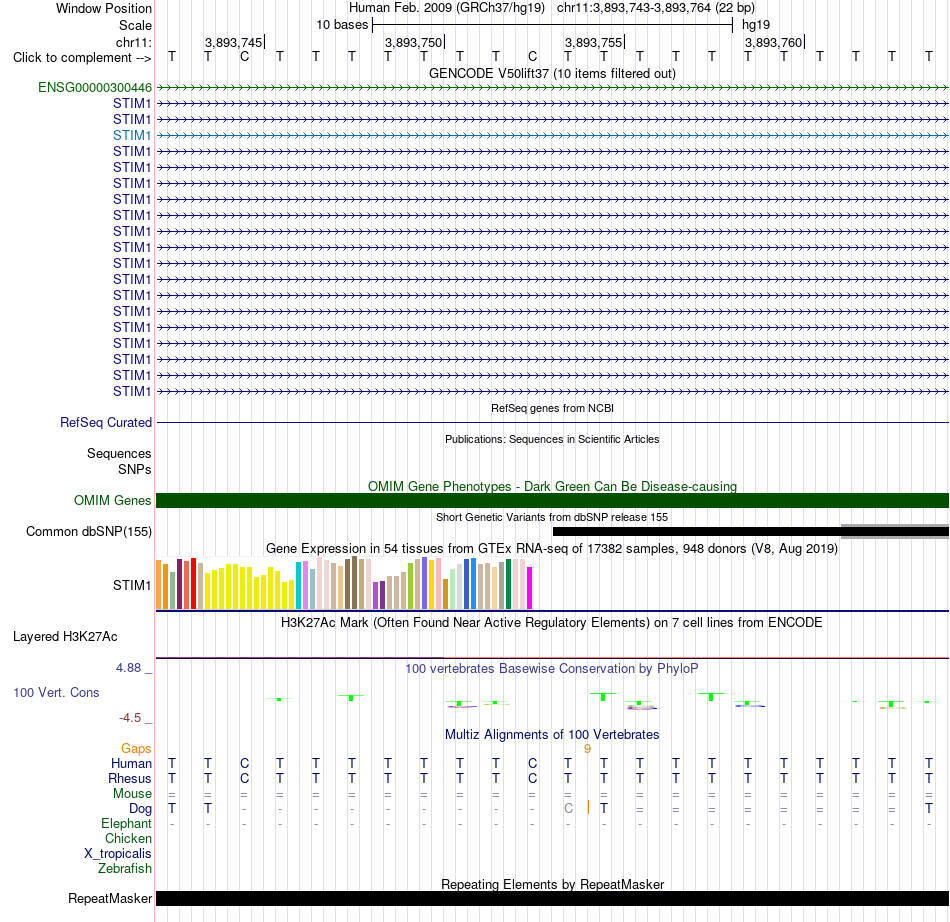This screenshot has width=950, height=922.
Task: Click the 100 Vert. Cons label
Action: coord(56,692)
